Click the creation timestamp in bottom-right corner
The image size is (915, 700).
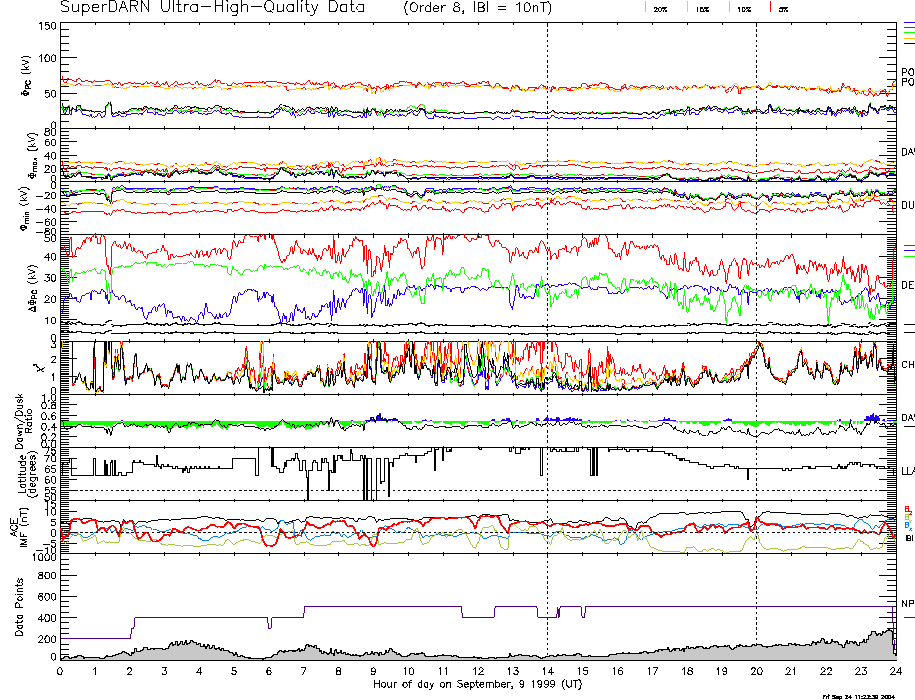point(855,695)
